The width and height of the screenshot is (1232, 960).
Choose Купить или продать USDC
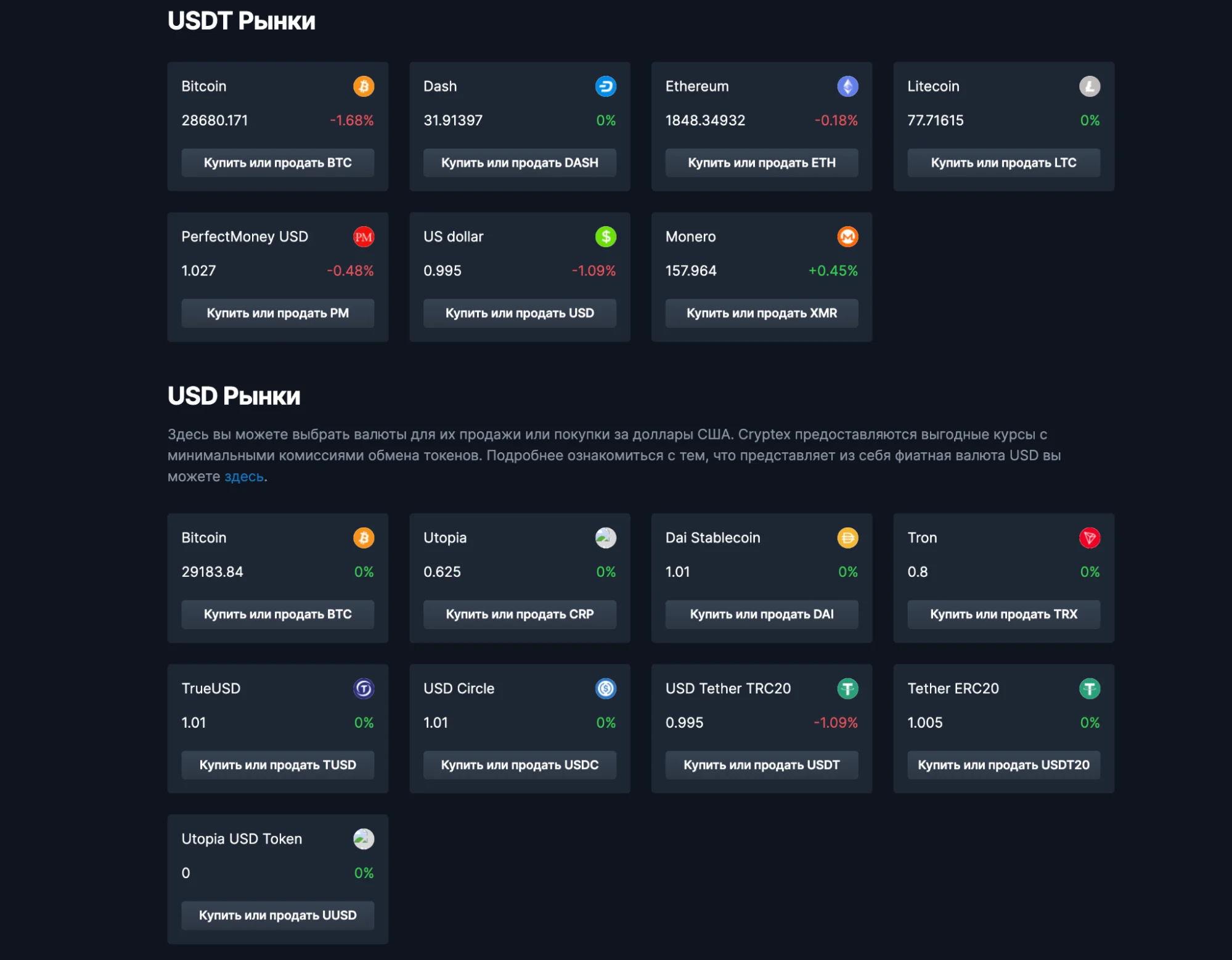coord(520,765)
